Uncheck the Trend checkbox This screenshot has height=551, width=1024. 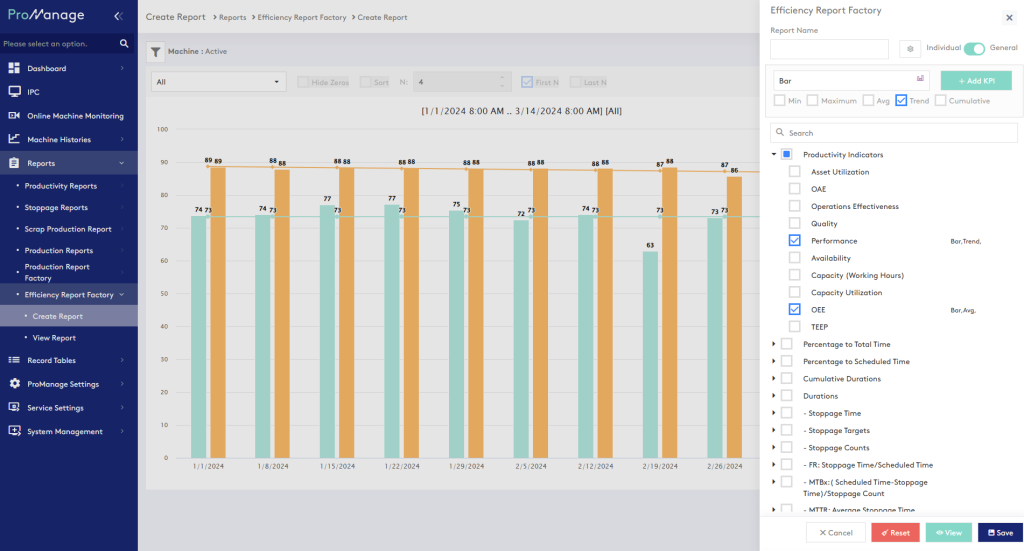(901, 100)
